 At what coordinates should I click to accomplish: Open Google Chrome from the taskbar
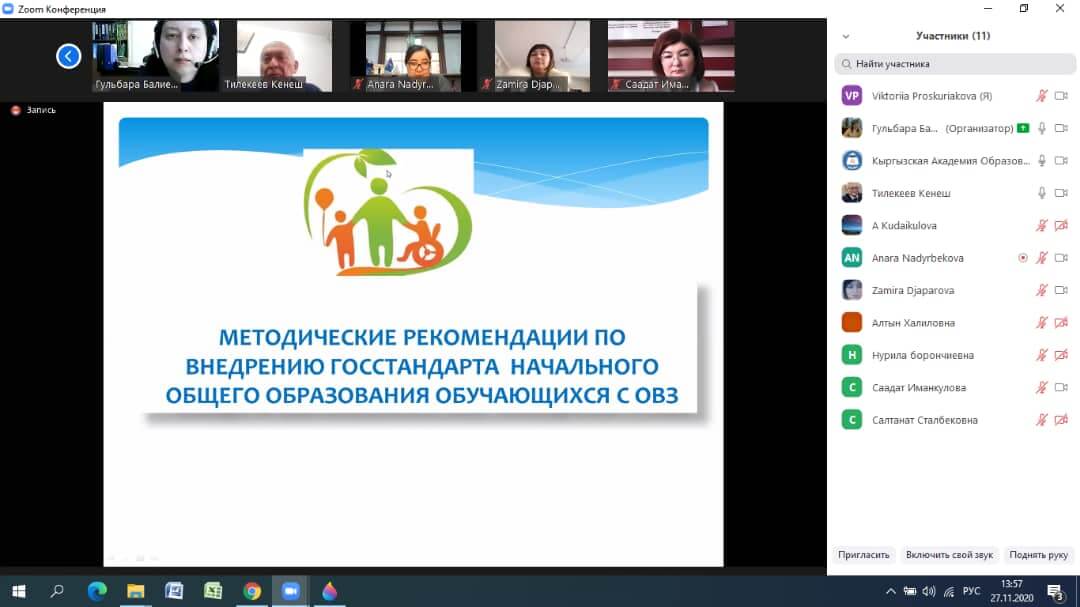click(252, 592)
